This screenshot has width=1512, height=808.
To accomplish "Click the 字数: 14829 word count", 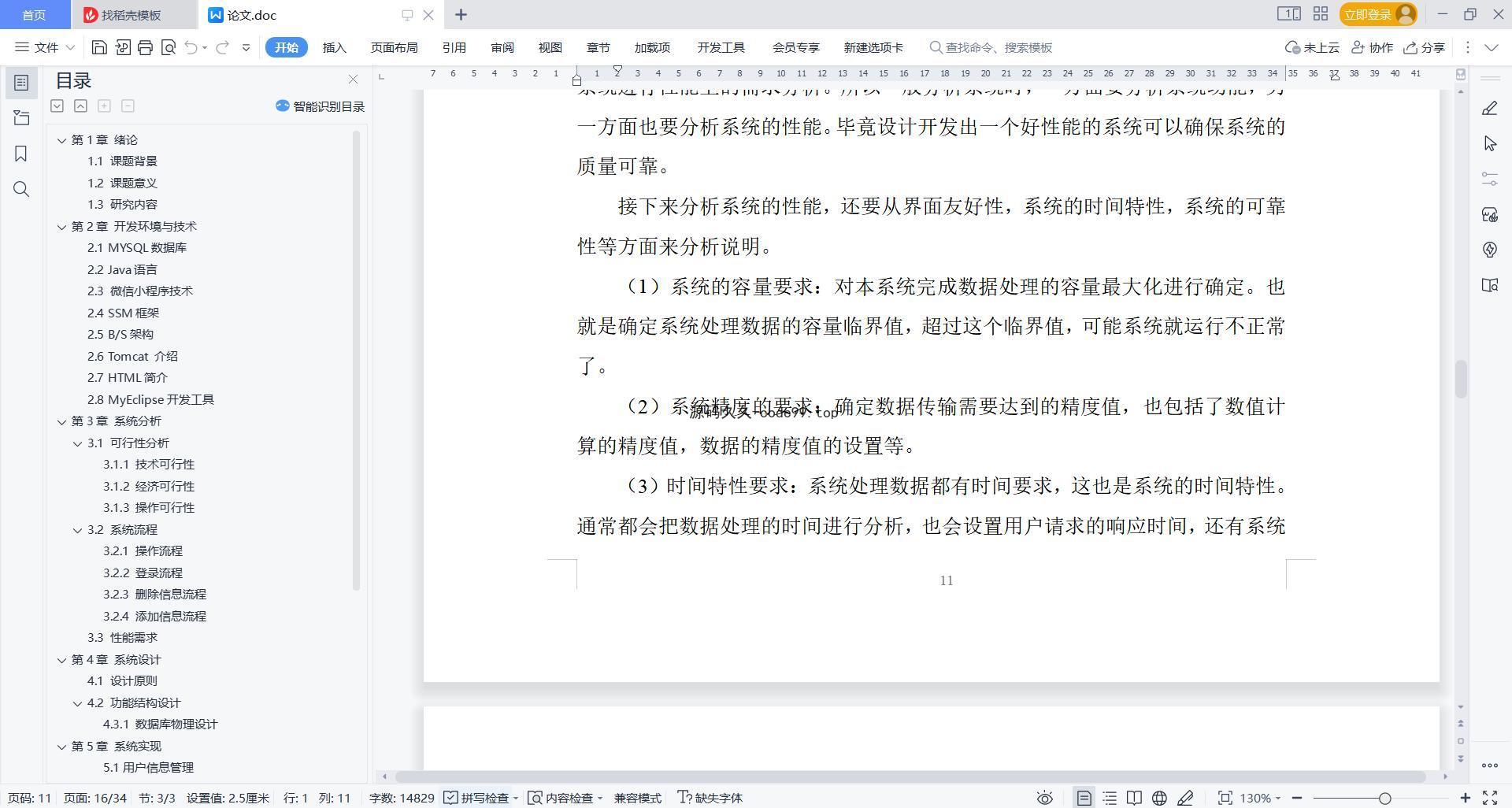I will [402, 798].
